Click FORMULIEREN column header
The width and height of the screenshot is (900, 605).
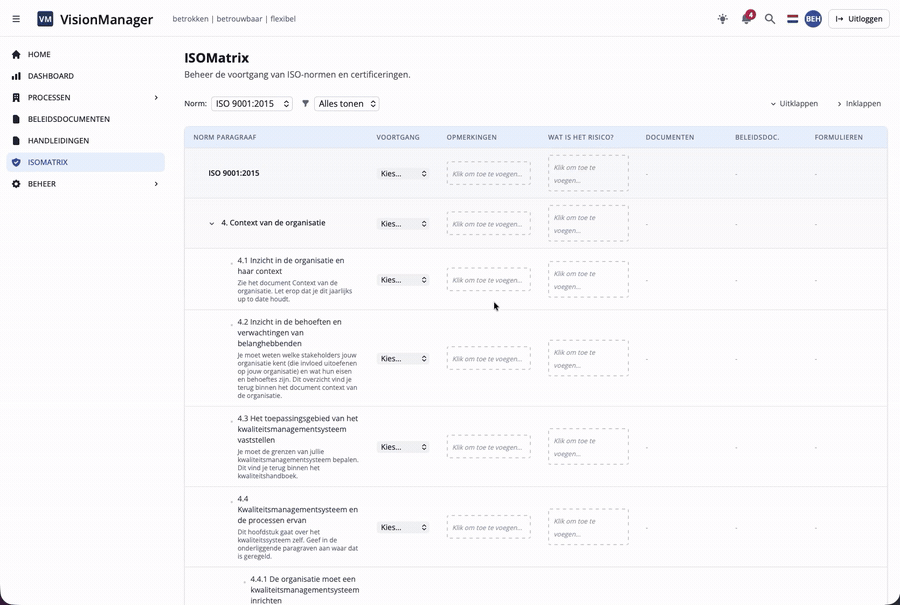(839, 138)
